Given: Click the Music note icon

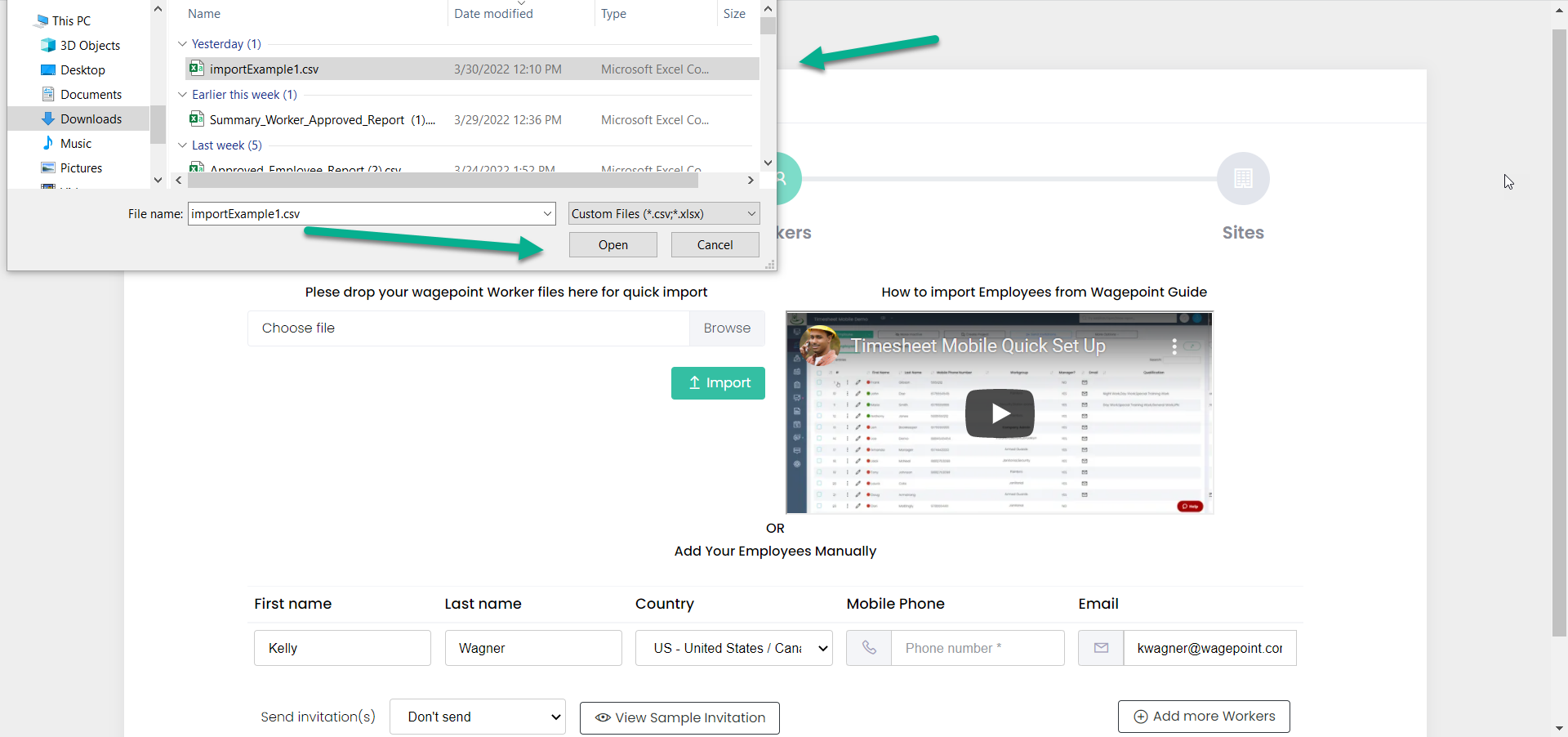Looking at the screenshot, I should pos(48,143).
